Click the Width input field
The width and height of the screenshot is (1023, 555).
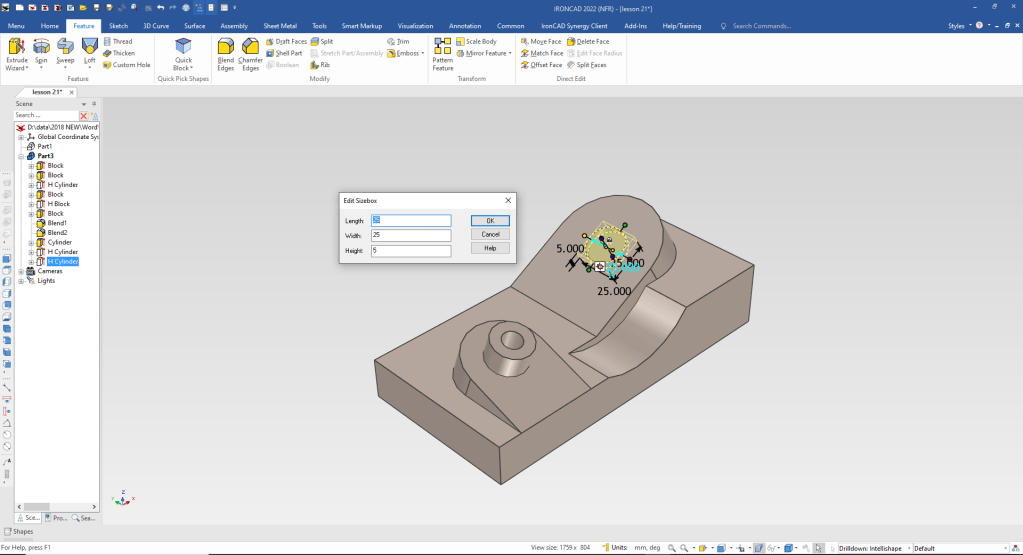coord(410,235)
